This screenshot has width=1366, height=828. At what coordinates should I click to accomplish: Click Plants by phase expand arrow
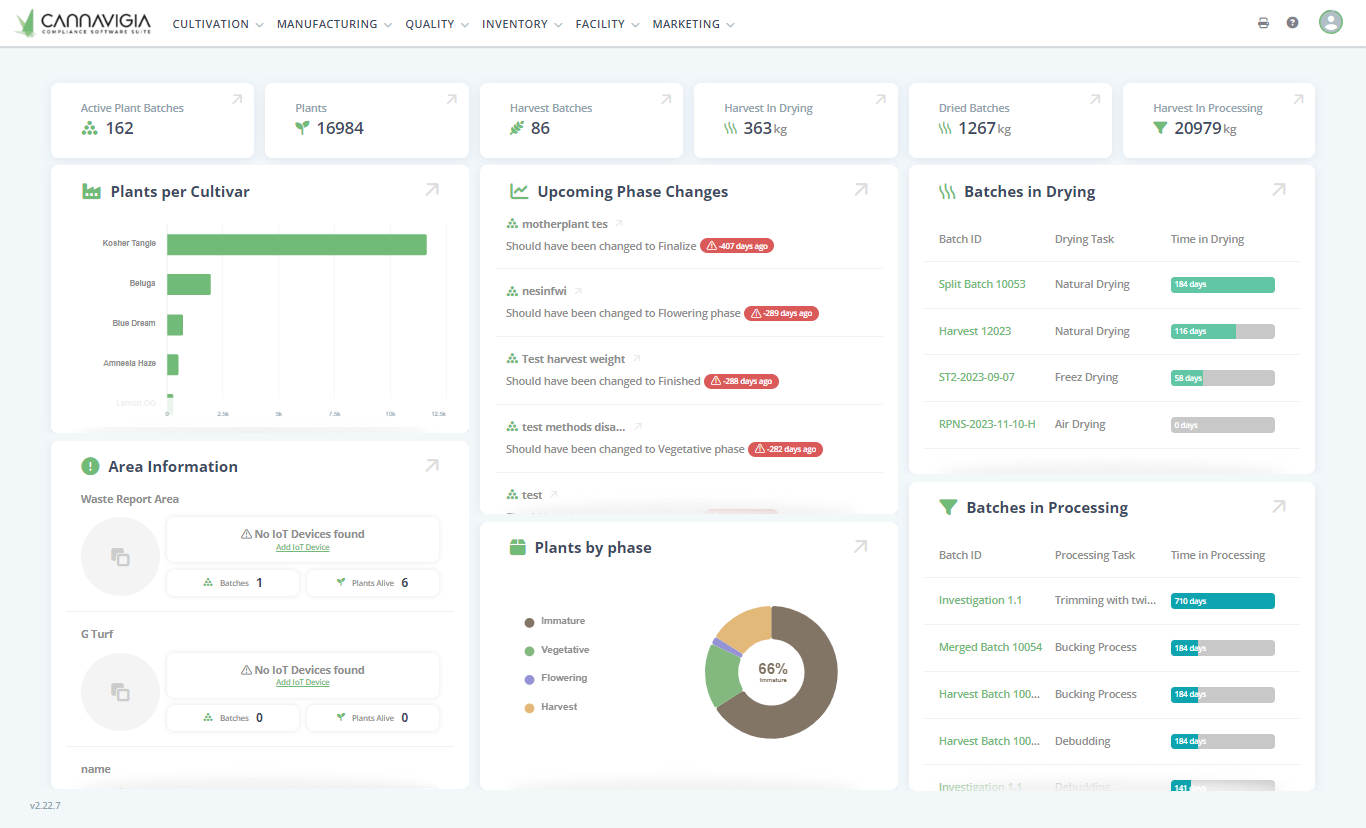coord(860,546)
